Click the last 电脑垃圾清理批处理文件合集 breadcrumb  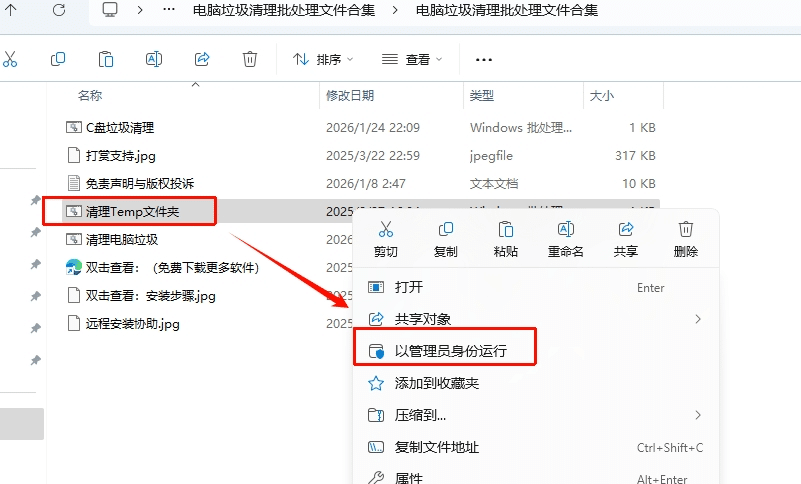(x=507, y=10)
